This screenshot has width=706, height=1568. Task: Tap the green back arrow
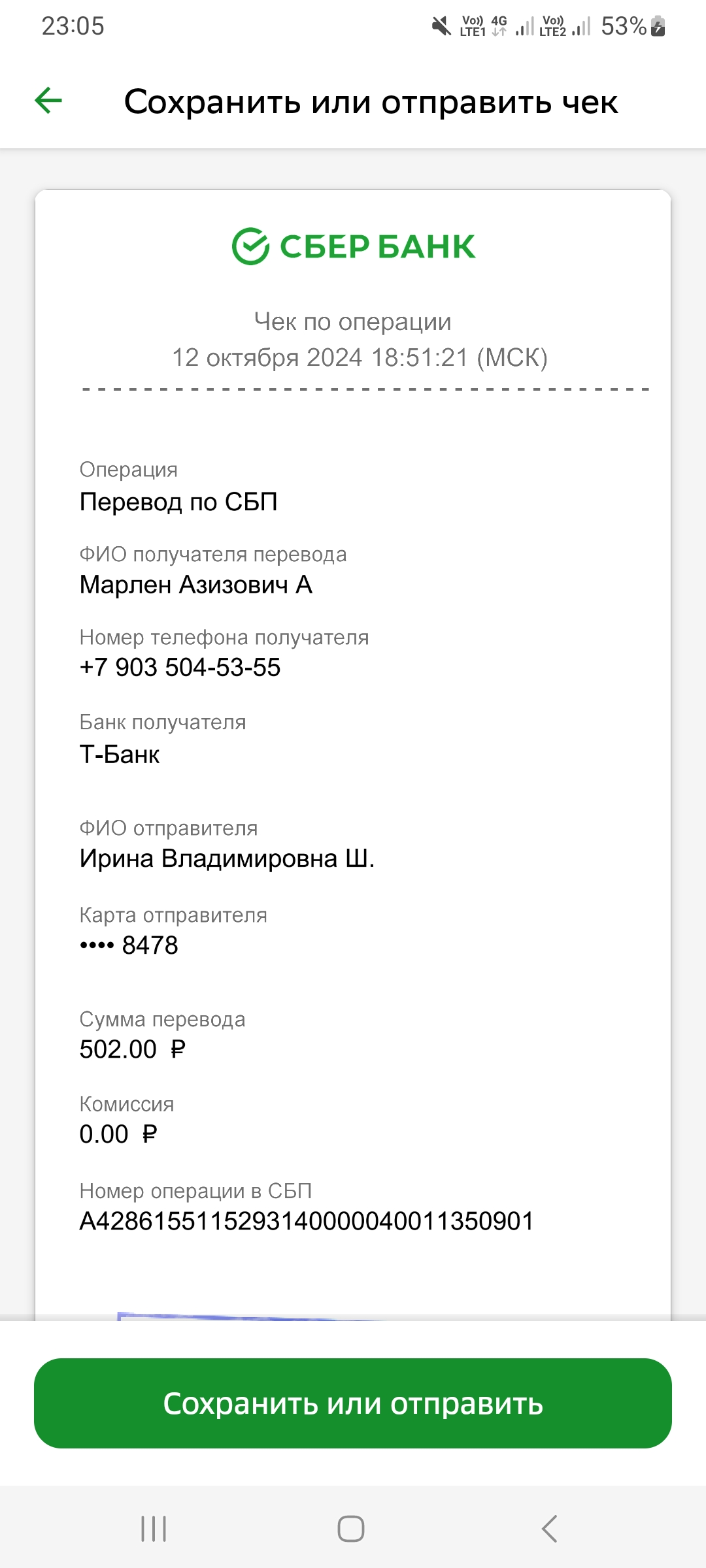tap(48, 101)
